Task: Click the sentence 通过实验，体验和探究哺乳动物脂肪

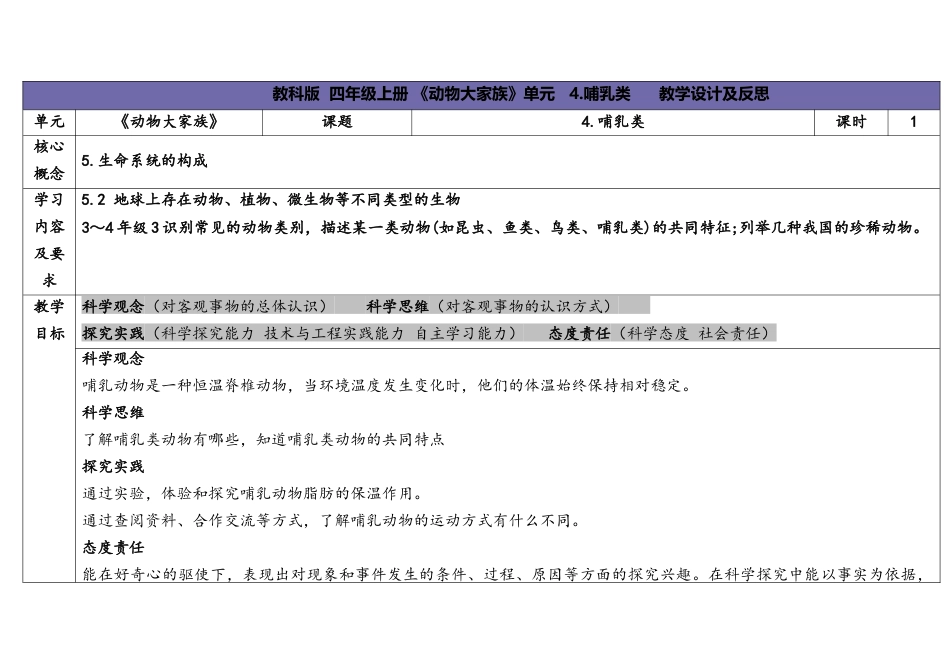Action: point(253,494)
